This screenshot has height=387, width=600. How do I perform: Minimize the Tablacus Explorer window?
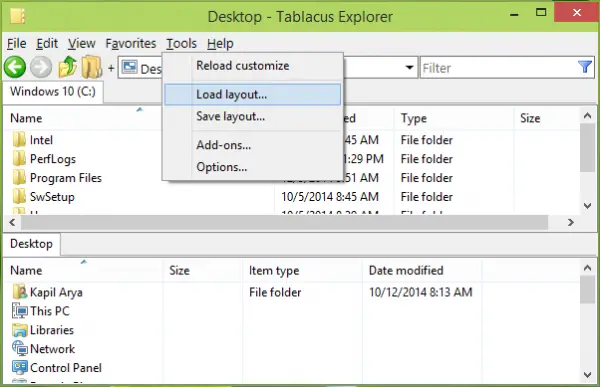[x=514, y=15]
